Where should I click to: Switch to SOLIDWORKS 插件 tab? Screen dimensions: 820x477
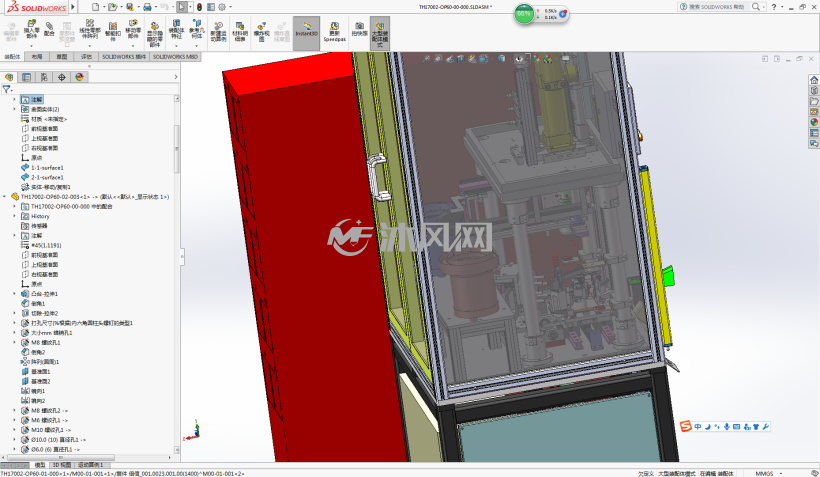[124, 56]
